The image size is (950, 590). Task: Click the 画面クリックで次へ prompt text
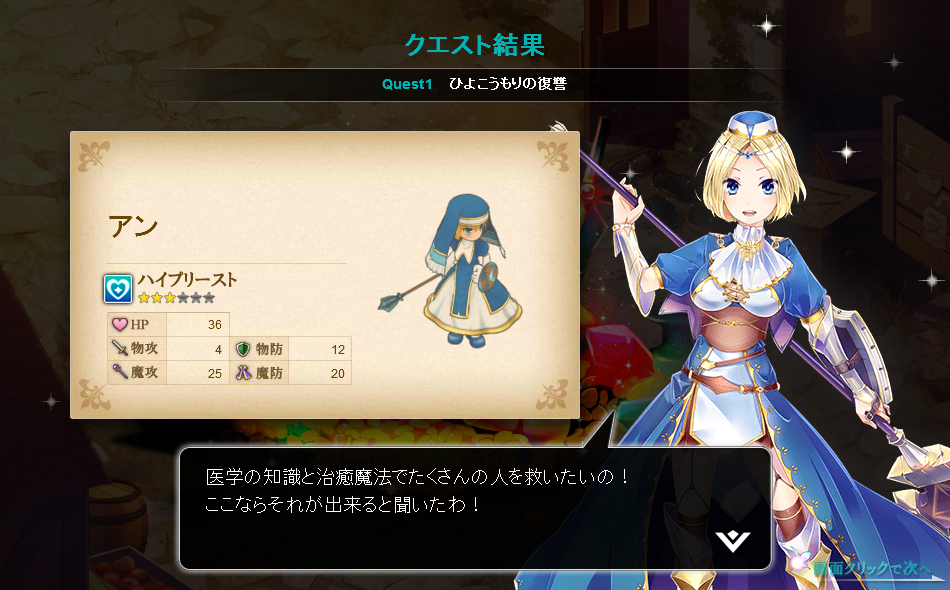871,568
